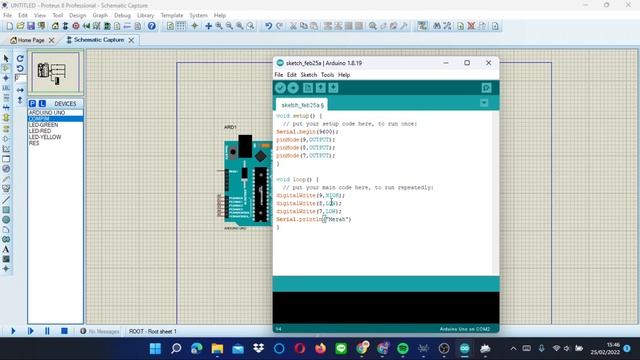Click New Design icon in Proteus toolbar
This screenshot has width=640, height=360.
coord(10,26)
